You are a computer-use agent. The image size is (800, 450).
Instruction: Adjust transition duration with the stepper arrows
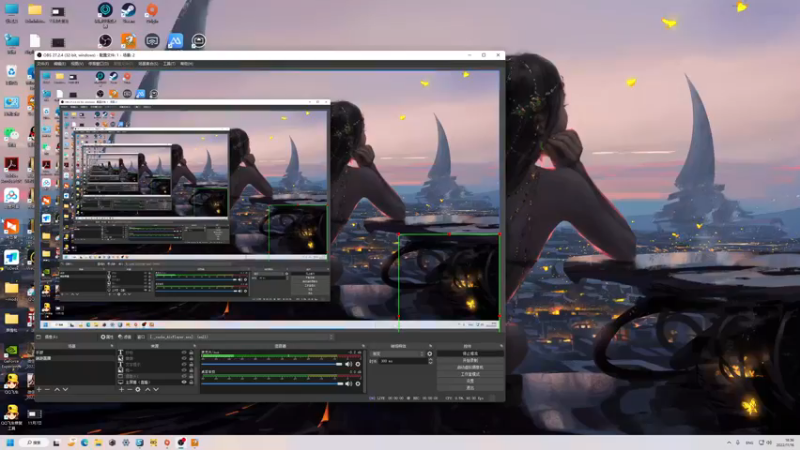pos(430,361)
